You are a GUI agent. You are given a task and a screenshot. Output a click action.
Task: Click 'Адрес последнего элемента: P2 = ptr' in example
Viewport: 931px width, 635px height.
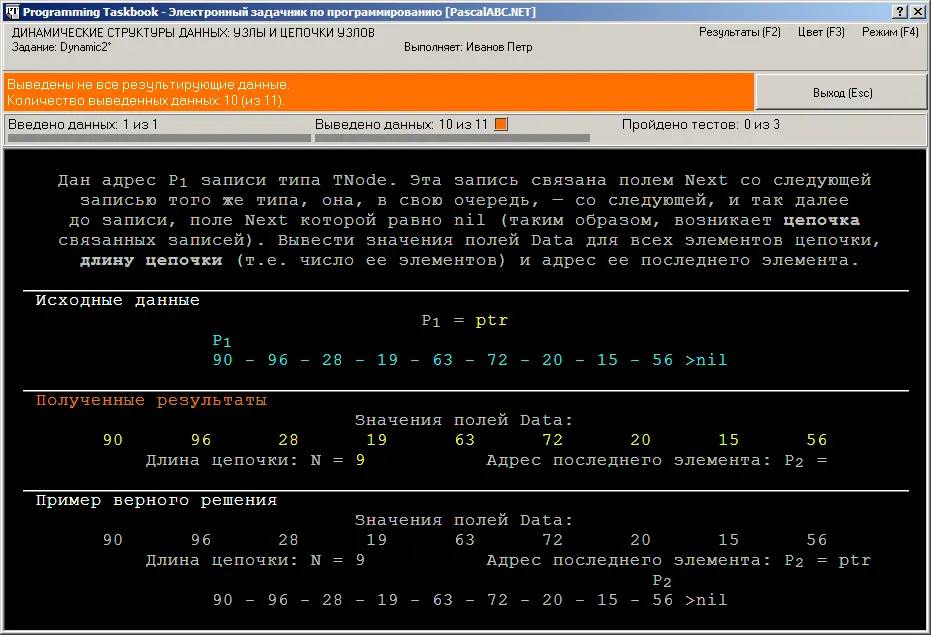pos(679,560)
